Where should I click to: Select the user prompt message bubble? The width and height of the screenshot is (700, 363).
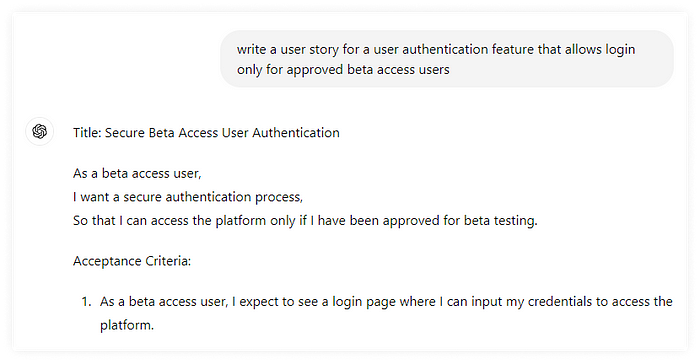[447, 59]
